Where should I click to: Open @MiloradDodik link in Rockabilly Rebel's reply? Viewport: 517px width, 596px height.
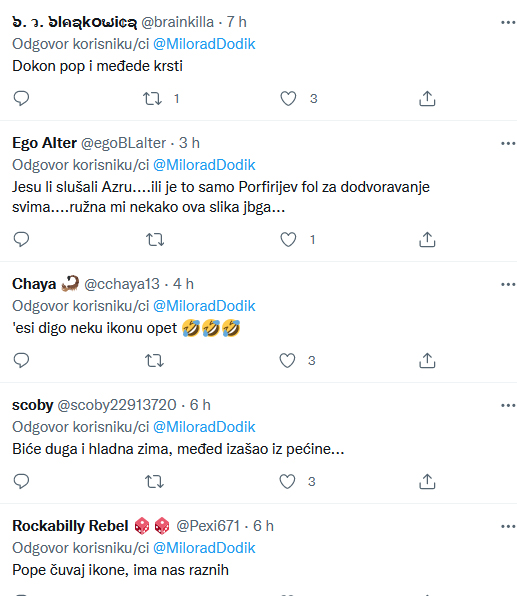[x=204, y=548]
